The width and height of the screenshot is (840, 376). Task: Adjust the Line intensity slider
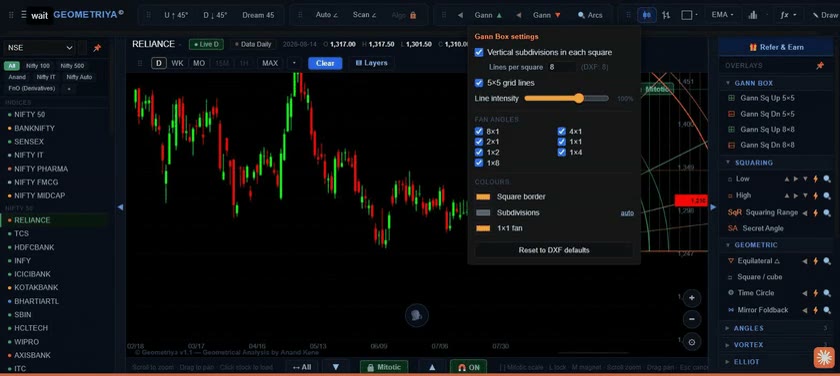(566, 99)
